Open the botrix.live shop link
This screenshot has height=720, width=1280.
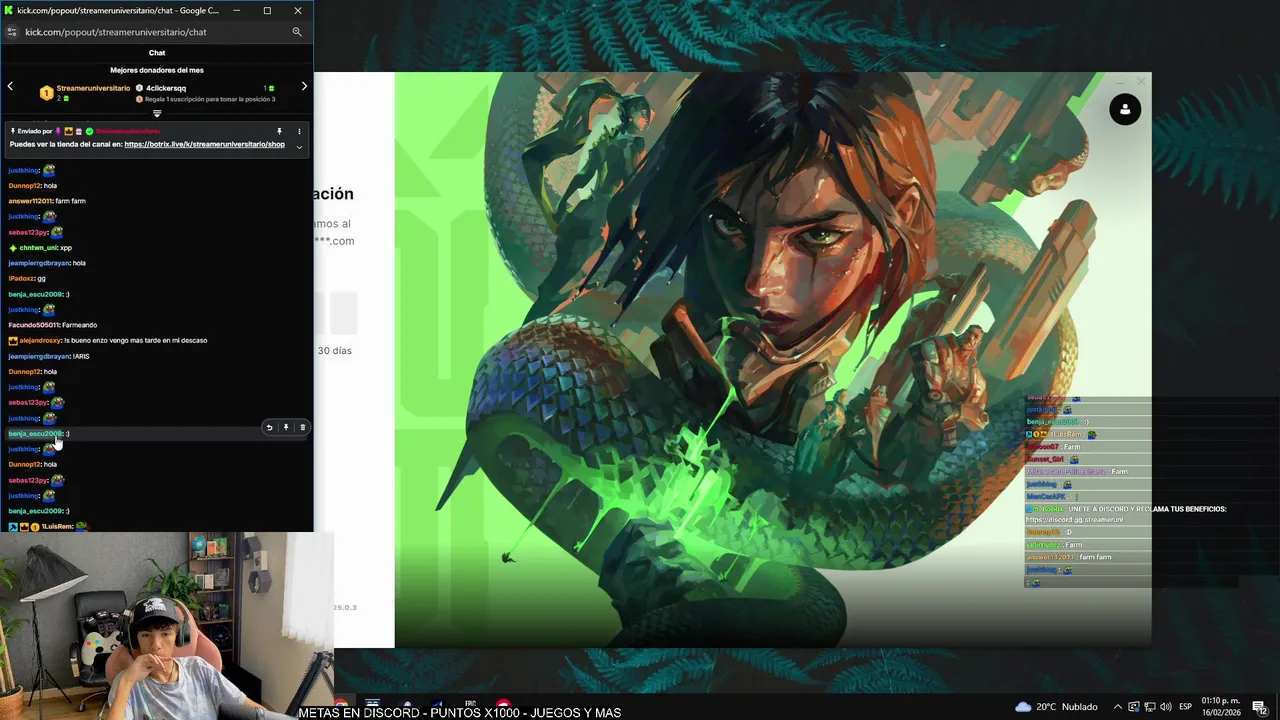(x=204, y=144)
